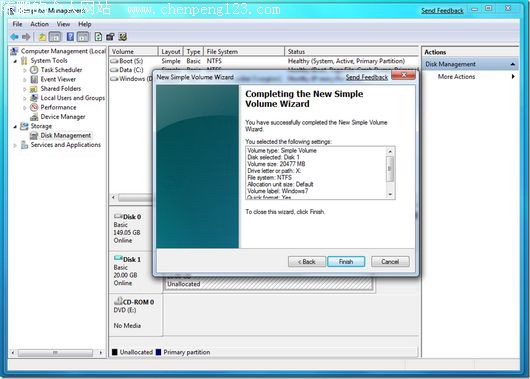Sort by the Status column header

(352, 51)
